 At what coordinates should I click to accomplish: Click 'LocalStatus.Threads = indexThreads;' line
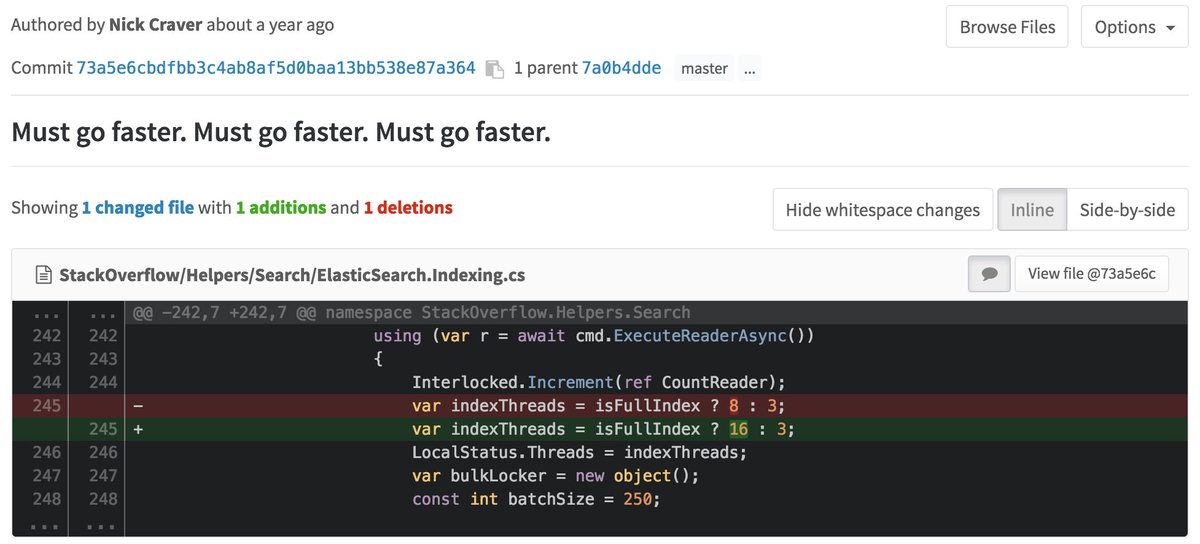tap(579, 452)
